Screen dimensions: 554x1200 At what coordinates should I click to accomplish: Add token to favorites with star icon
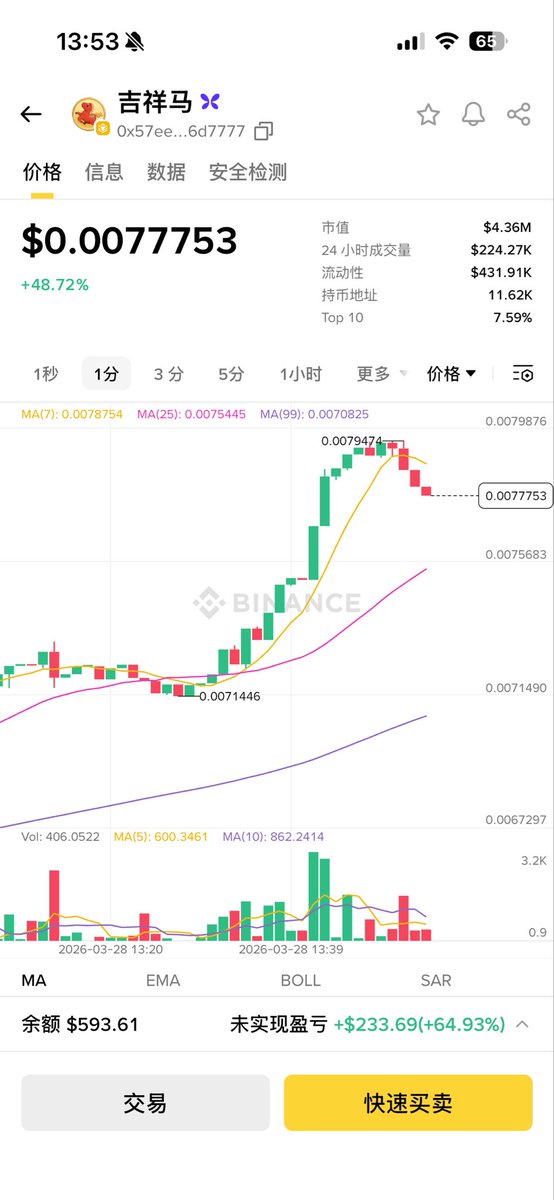[428, 115]
